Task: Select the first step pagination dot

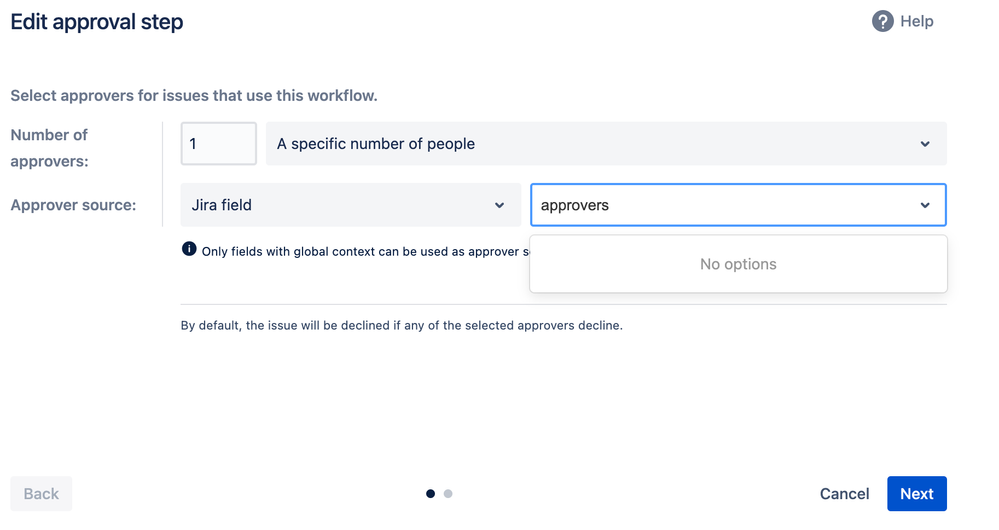Action: tap(431, 494)
